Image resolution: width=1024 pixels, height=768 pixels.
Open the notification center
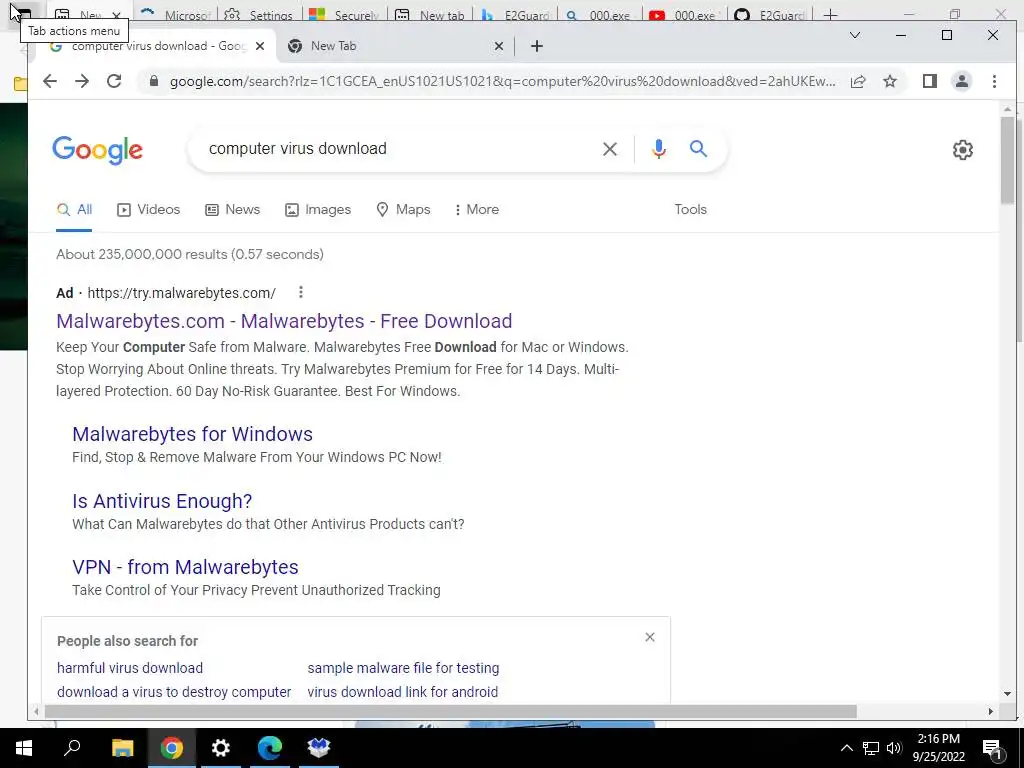pyautogui.click(x=993, y=748)
